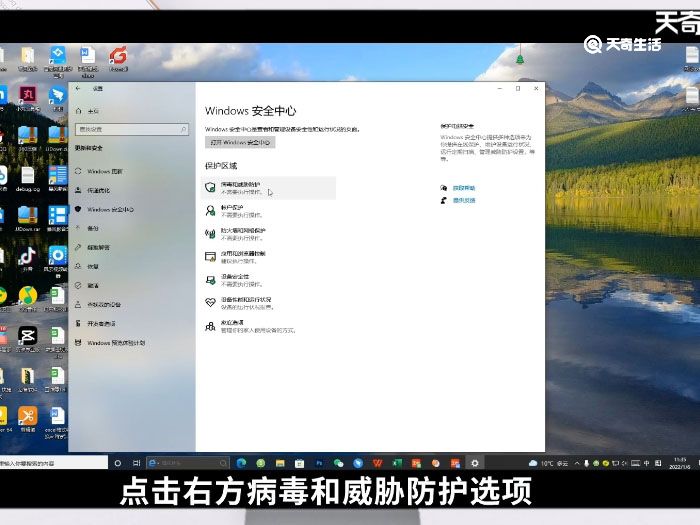
Task: Select the debug.log file on desktop
Action: (x=28, y=179)
